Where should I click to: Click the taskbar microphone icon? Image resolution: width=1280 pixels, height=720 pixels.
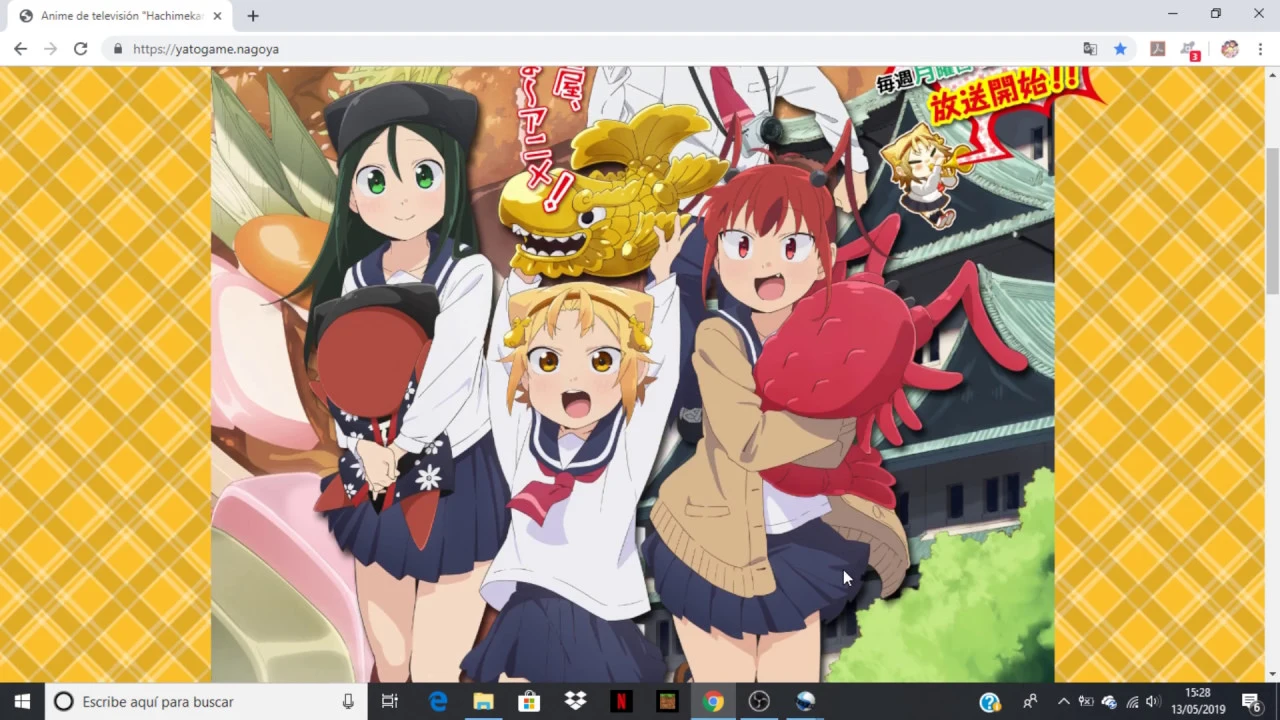[x=348, y=702]
